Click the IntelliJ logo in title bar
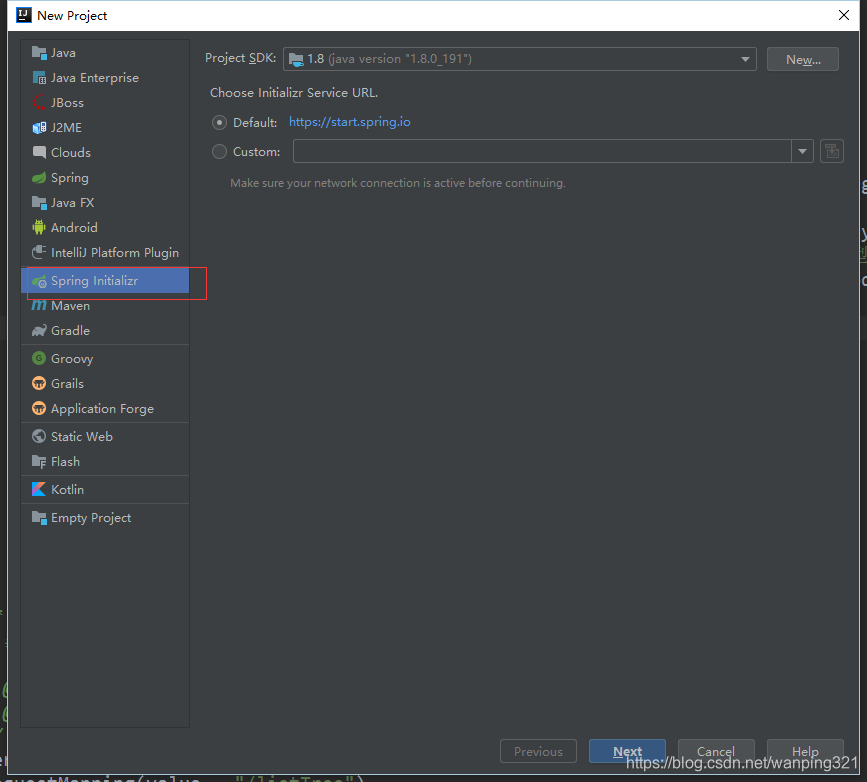867x782 pixels. (x=24, y=15)
